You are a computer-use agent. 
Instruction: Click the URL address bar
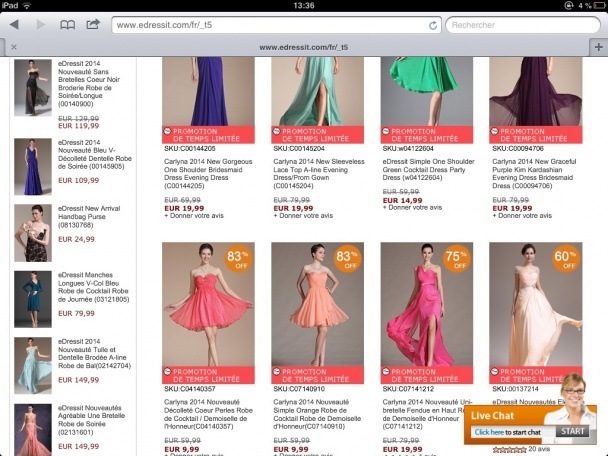click(x=270, y=24)
